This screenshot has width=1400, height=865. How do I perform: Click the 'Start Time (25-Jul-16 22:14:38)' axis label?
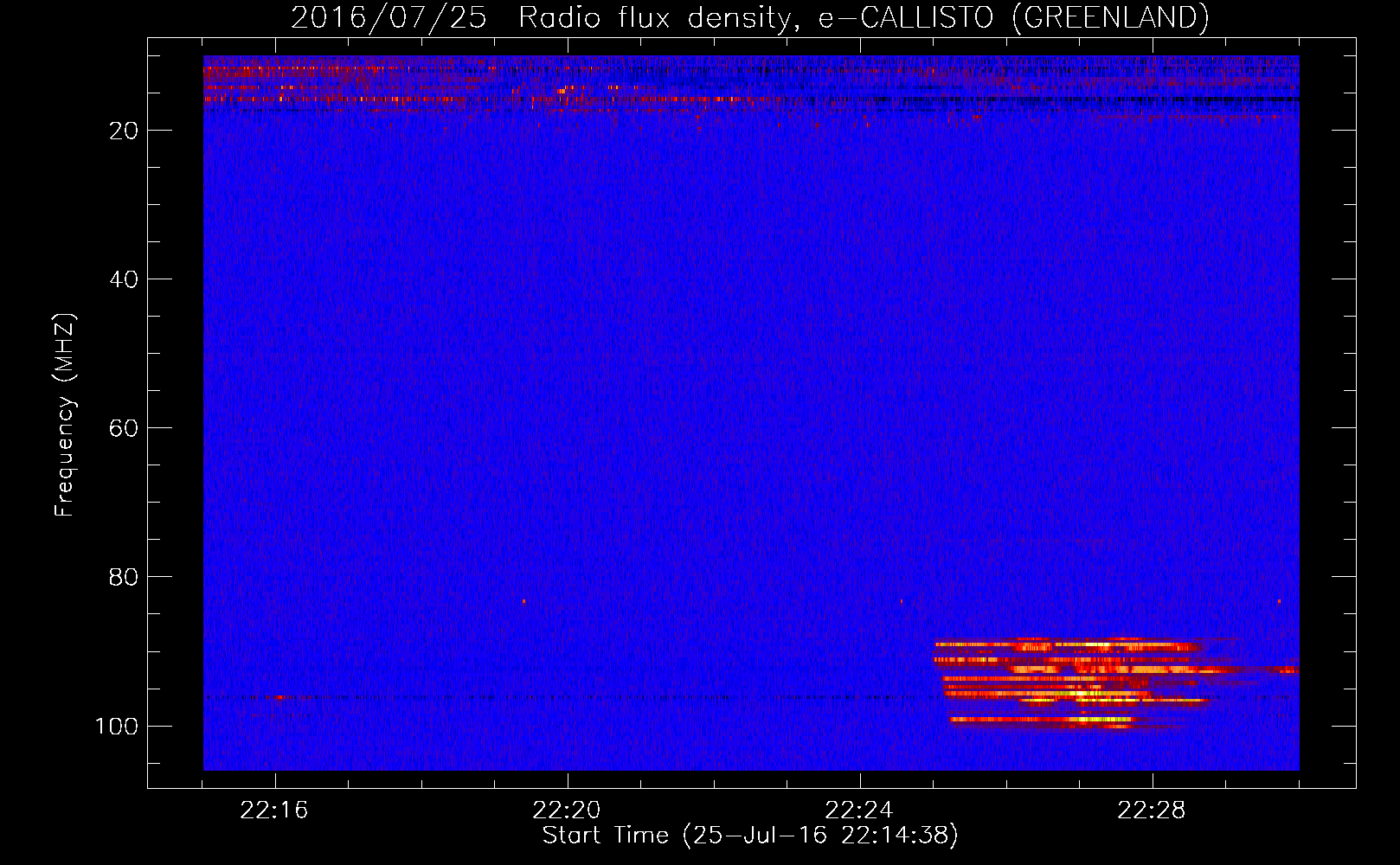(750, 836)
